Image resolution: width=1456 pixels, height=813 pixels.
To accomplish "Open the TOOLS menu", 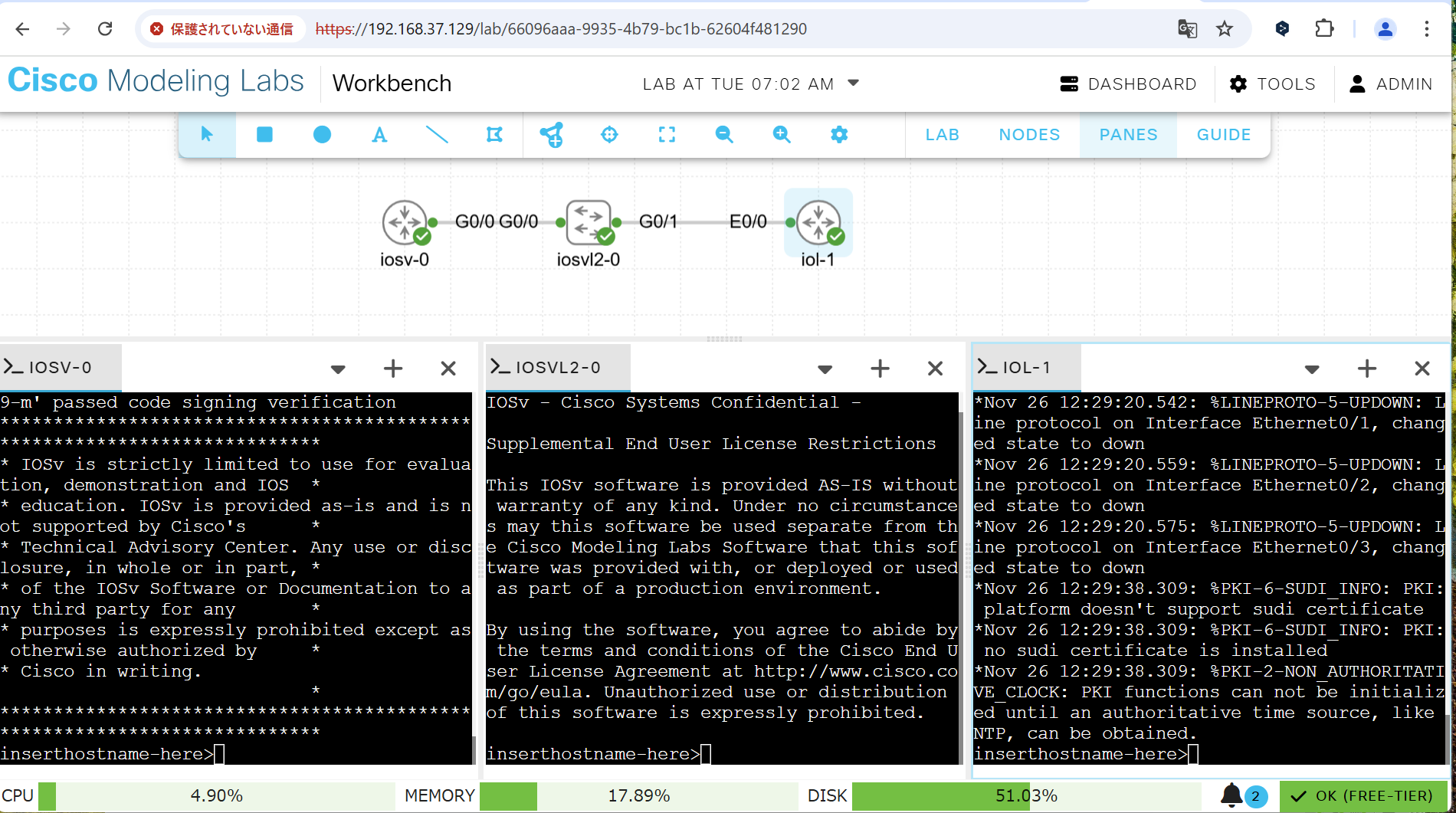I will click(x=1272, y=84).
